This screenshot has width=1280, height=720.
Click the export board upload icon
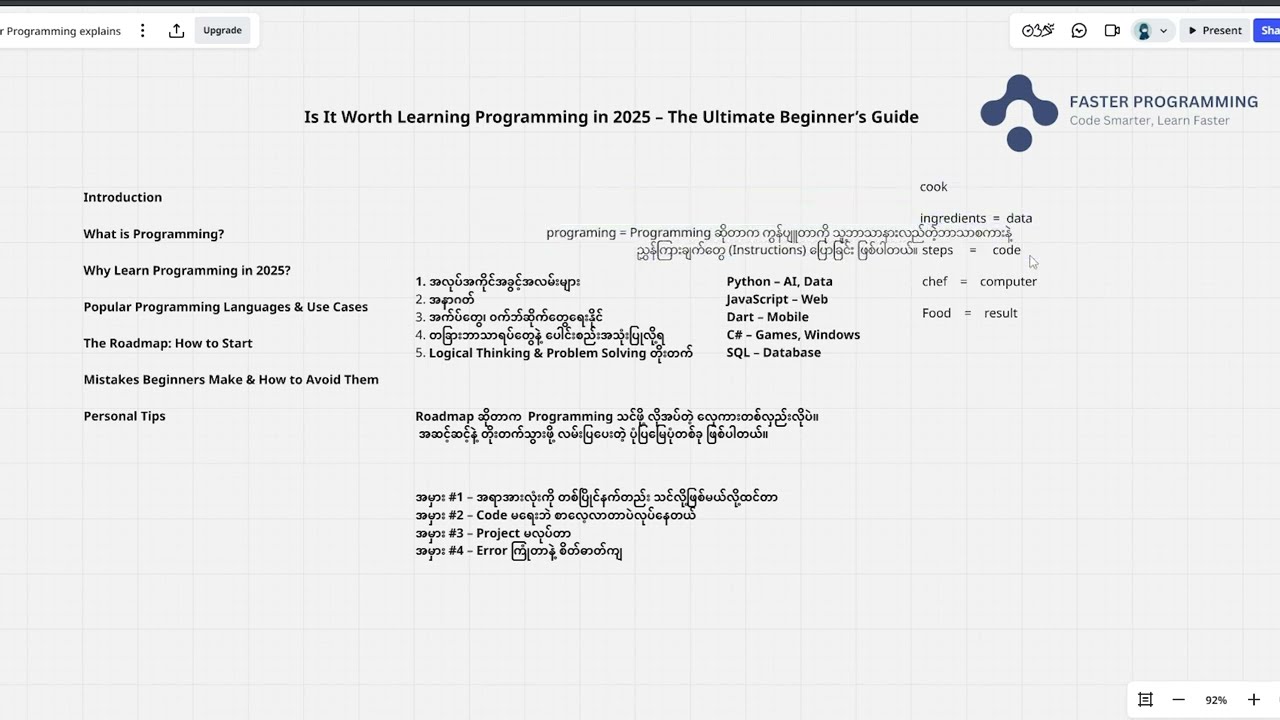(x=176, y=31)
